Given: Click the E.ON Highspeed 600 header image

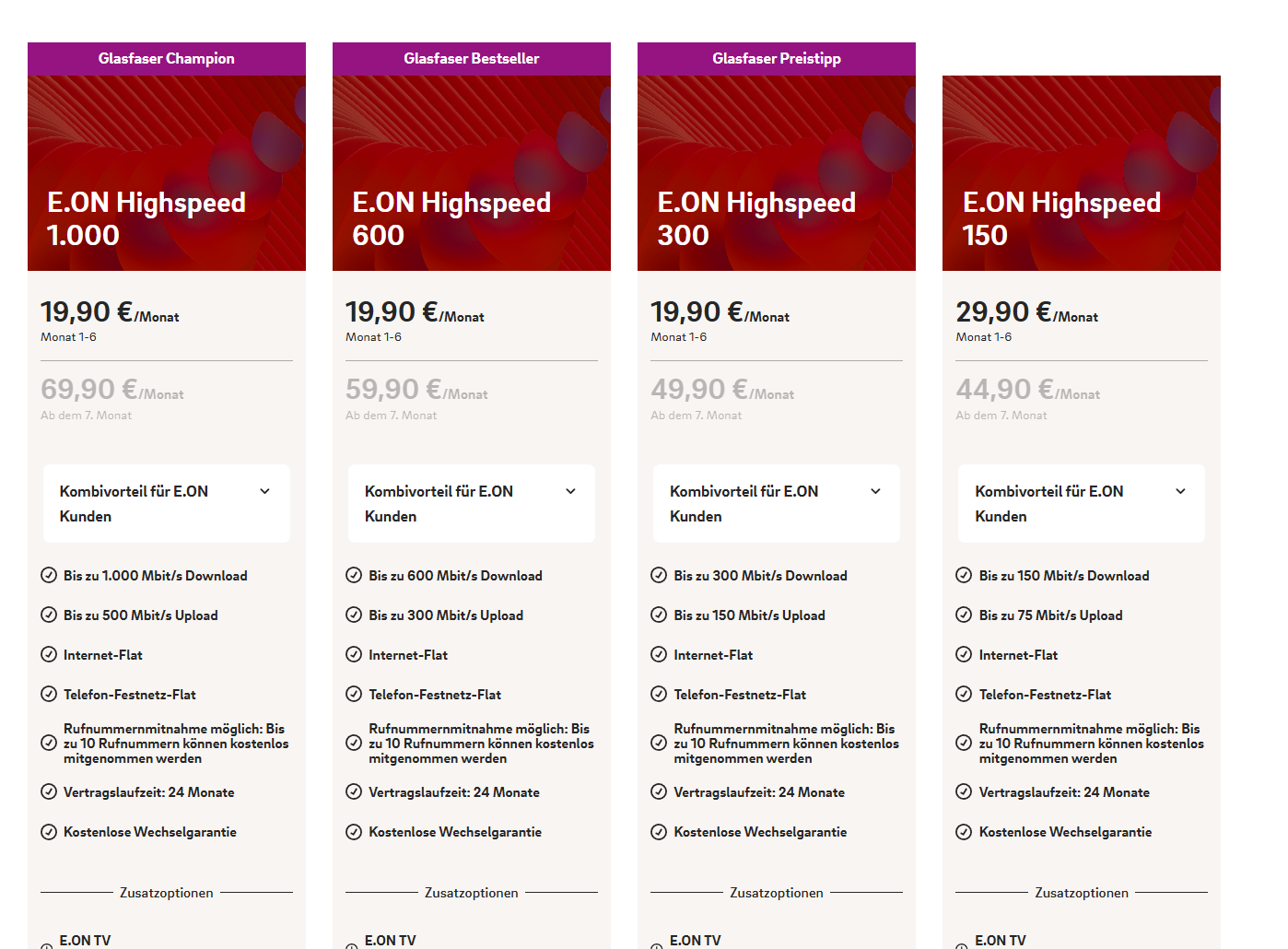Looking at the screenshot, I should [x=472, y=173].
